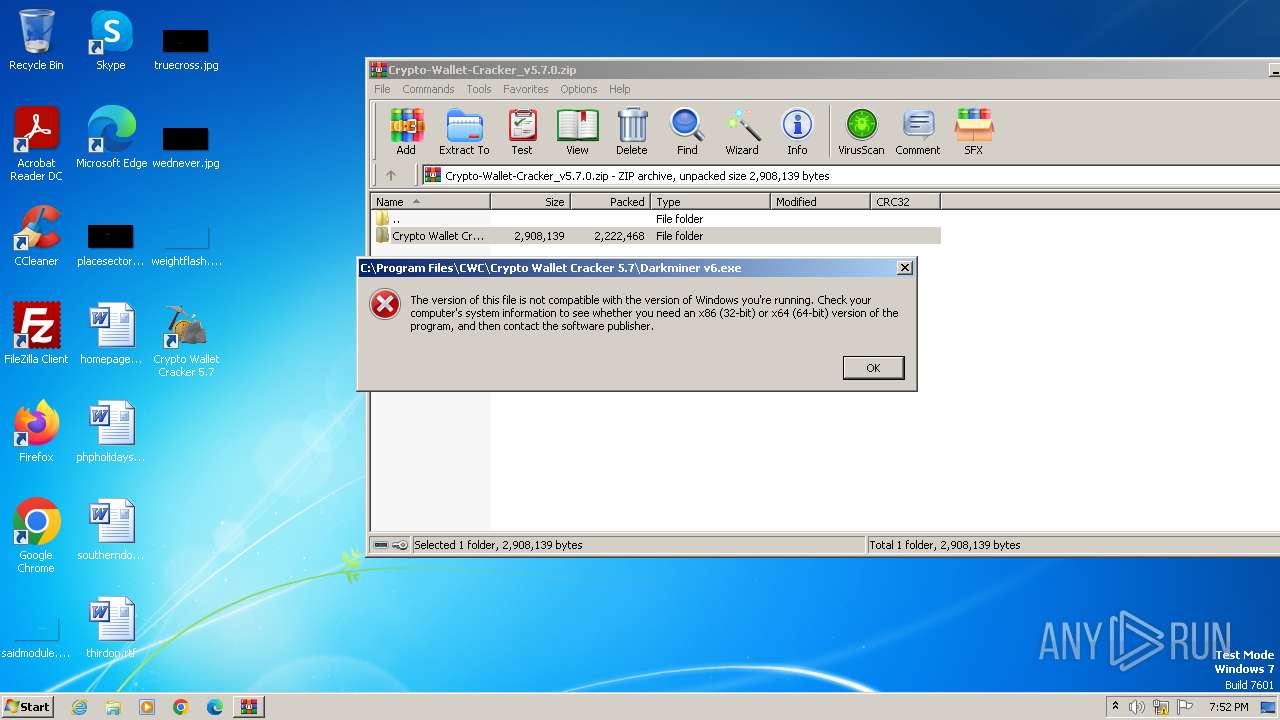Select the CCleaner desktop shortcut
The height and width of the screenshot is (720, 1280).
pos(36,236)
